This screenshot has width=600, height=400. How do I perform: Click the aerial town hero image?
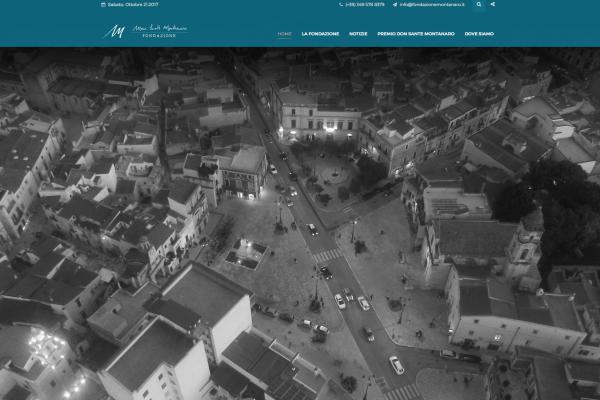pyautogui.click(x=300, y=224)
